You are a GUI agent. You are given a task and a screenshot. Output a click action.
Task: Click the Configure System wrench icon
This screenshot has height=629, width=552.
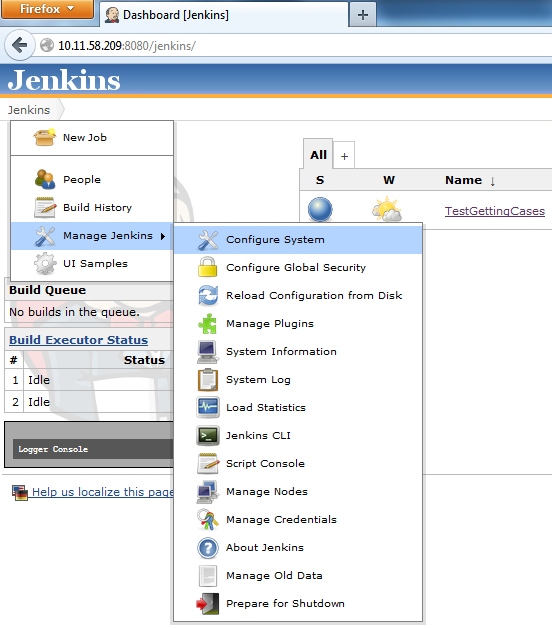[x=208, y=240]
